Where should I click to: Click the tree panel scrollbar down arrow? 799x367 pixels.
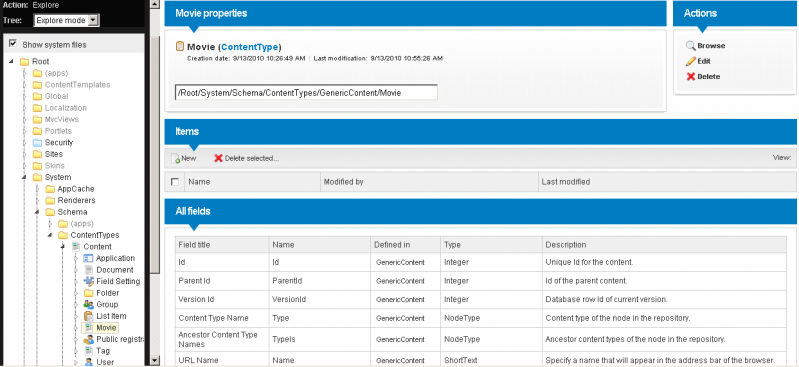155,361
